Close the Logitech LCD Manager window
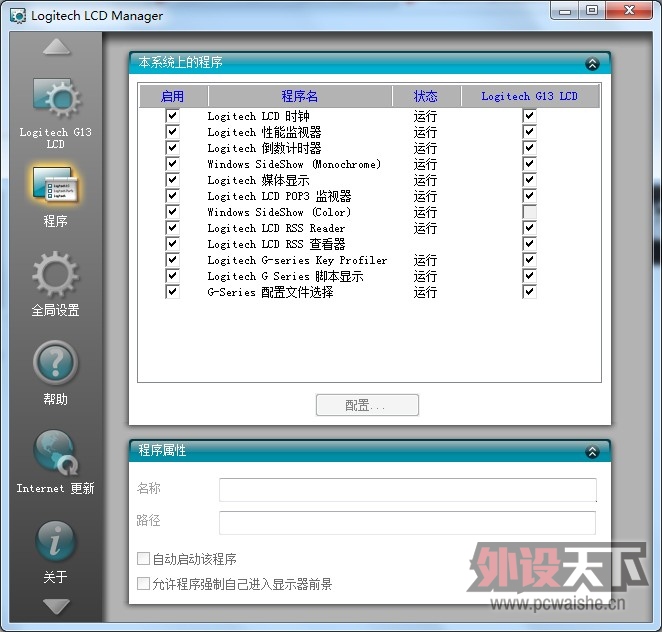 pyautogui.click(x=629, y=11)
